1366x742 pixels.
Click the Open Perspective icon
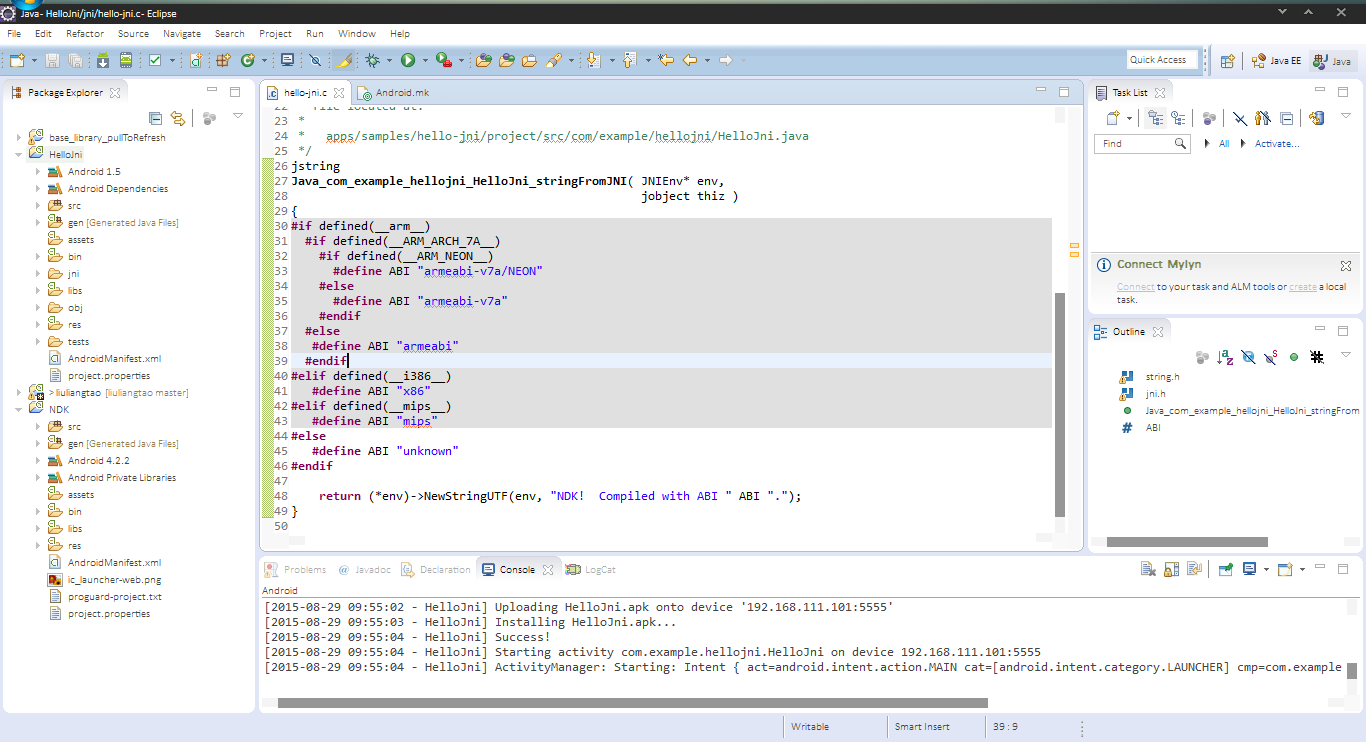(x=1228, y=60)
